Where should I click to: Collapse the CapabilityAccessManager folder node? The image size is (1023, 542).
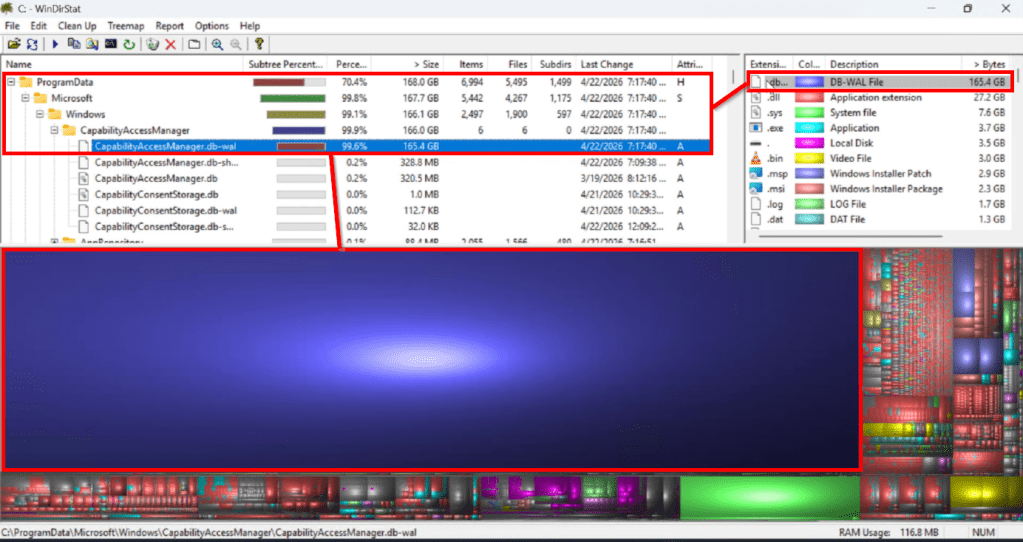[x=55, y=130]
